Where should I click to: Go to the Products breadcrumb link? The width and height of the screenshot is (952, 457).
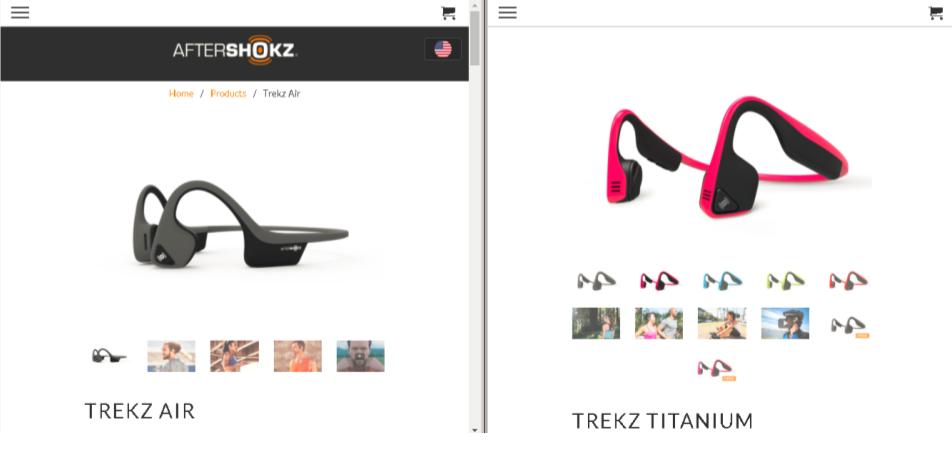click(x=228, y=93)
